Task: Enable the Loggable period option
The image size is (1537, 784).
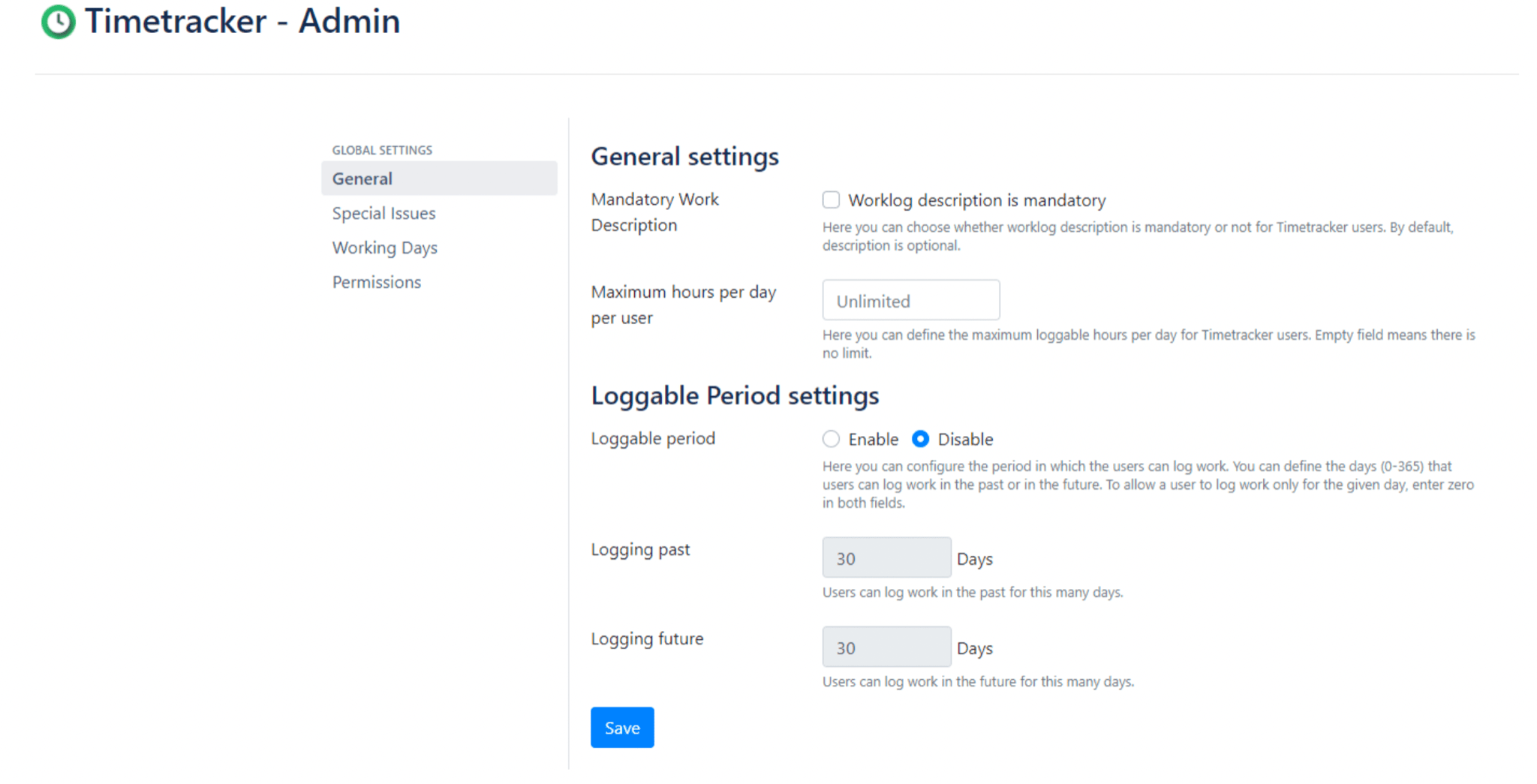Action: (x=831, y=439)
